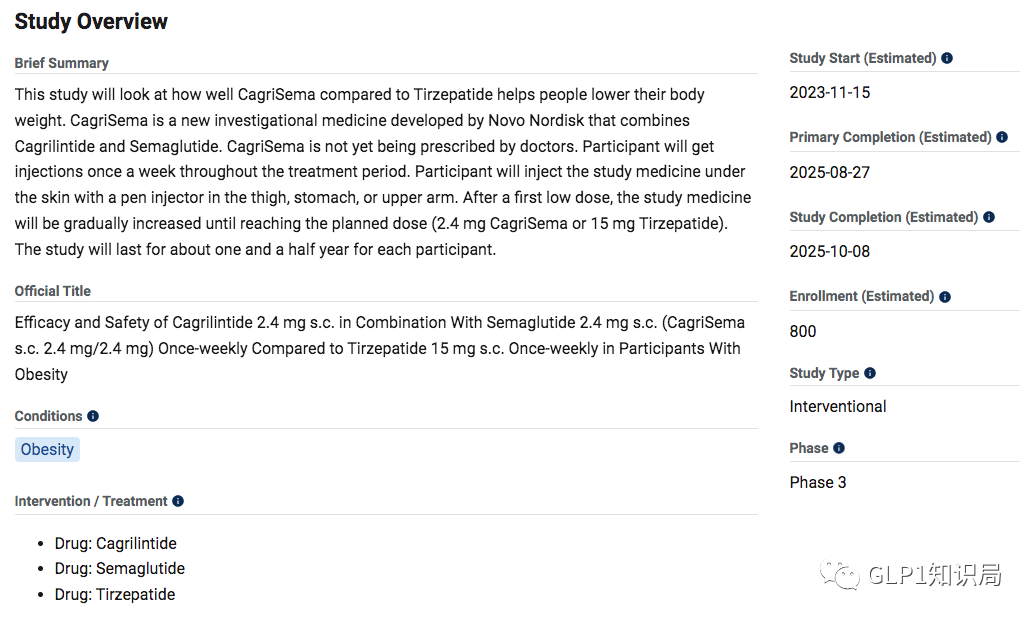Click info icon next to Study Start

pos(947,58)
